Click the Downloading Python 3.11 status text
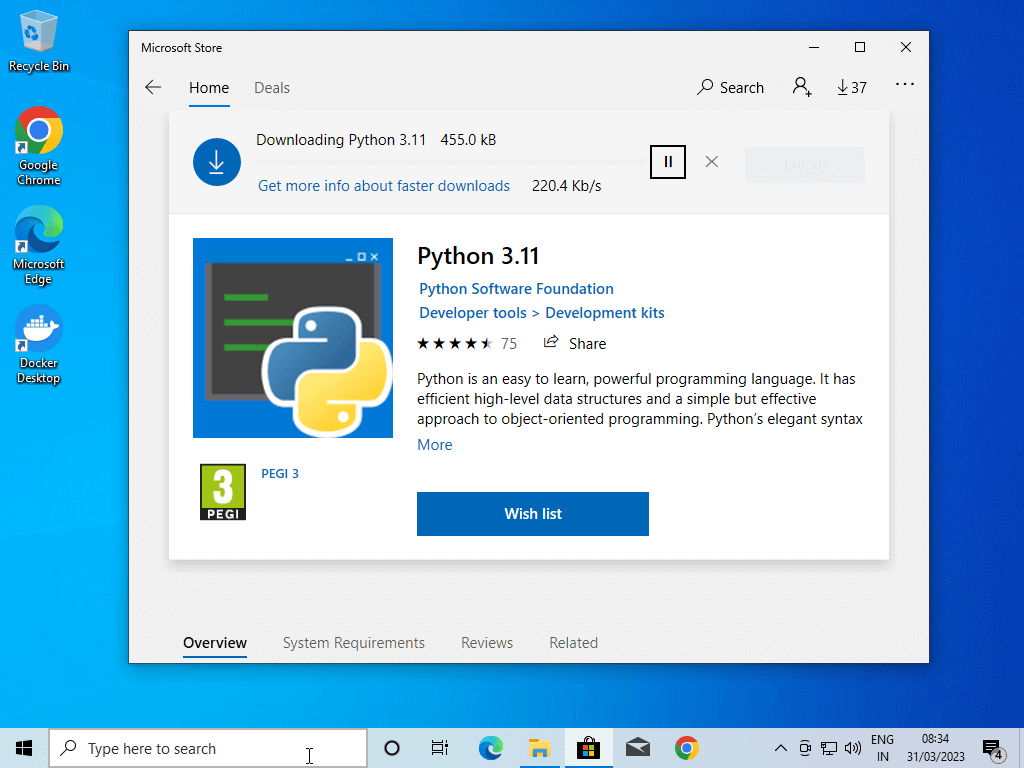Screen dimensions: 1024x768 340,140
